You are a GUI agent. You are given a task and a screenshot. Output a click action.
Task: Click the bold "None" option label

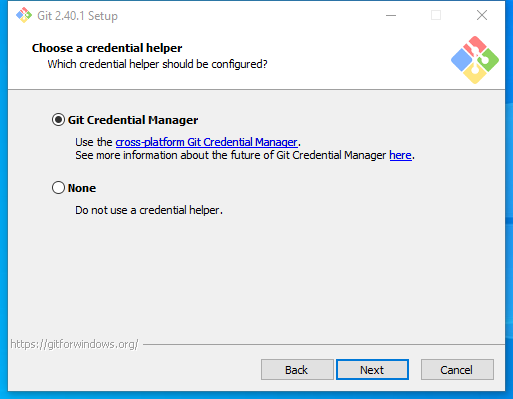click(82, 188)
